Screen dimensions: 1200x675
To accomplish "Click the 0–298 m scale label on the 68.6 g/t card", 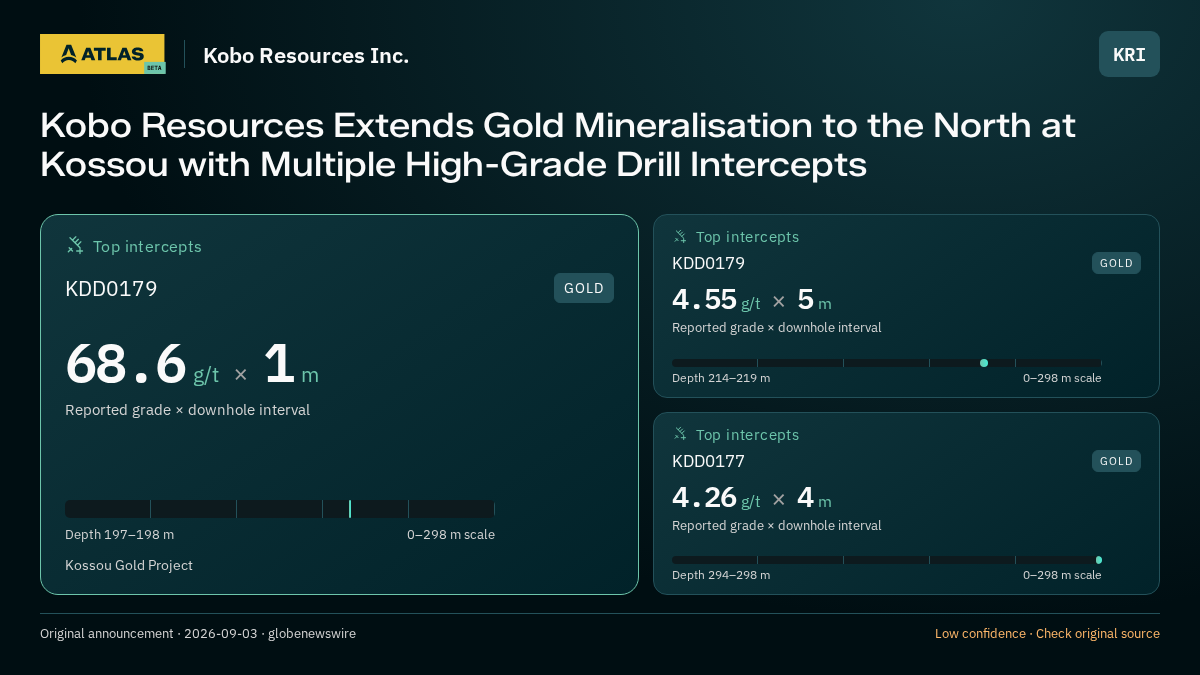I will 451,534.
